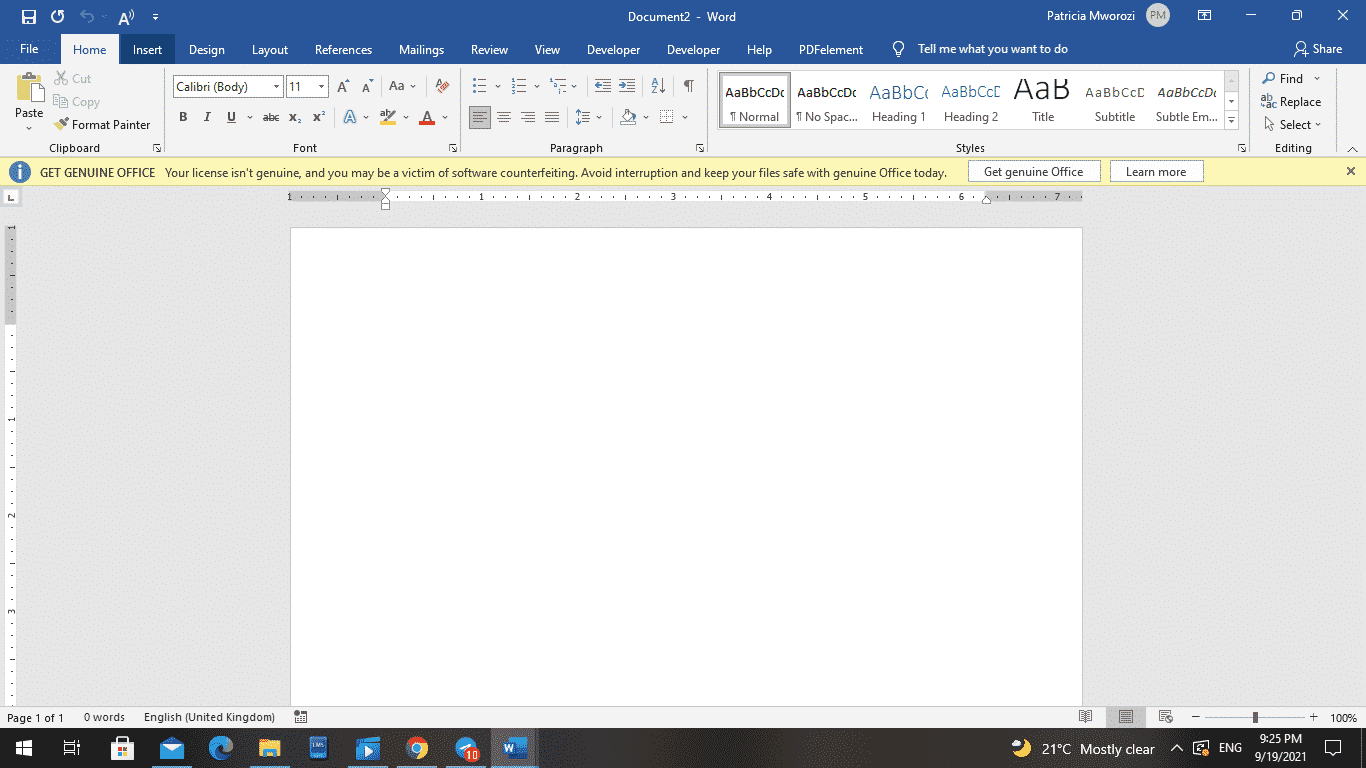Viewport: 1366px width, 768px height.
Task: Switch to the Mailings tab
Action: (x=421, y=49)
